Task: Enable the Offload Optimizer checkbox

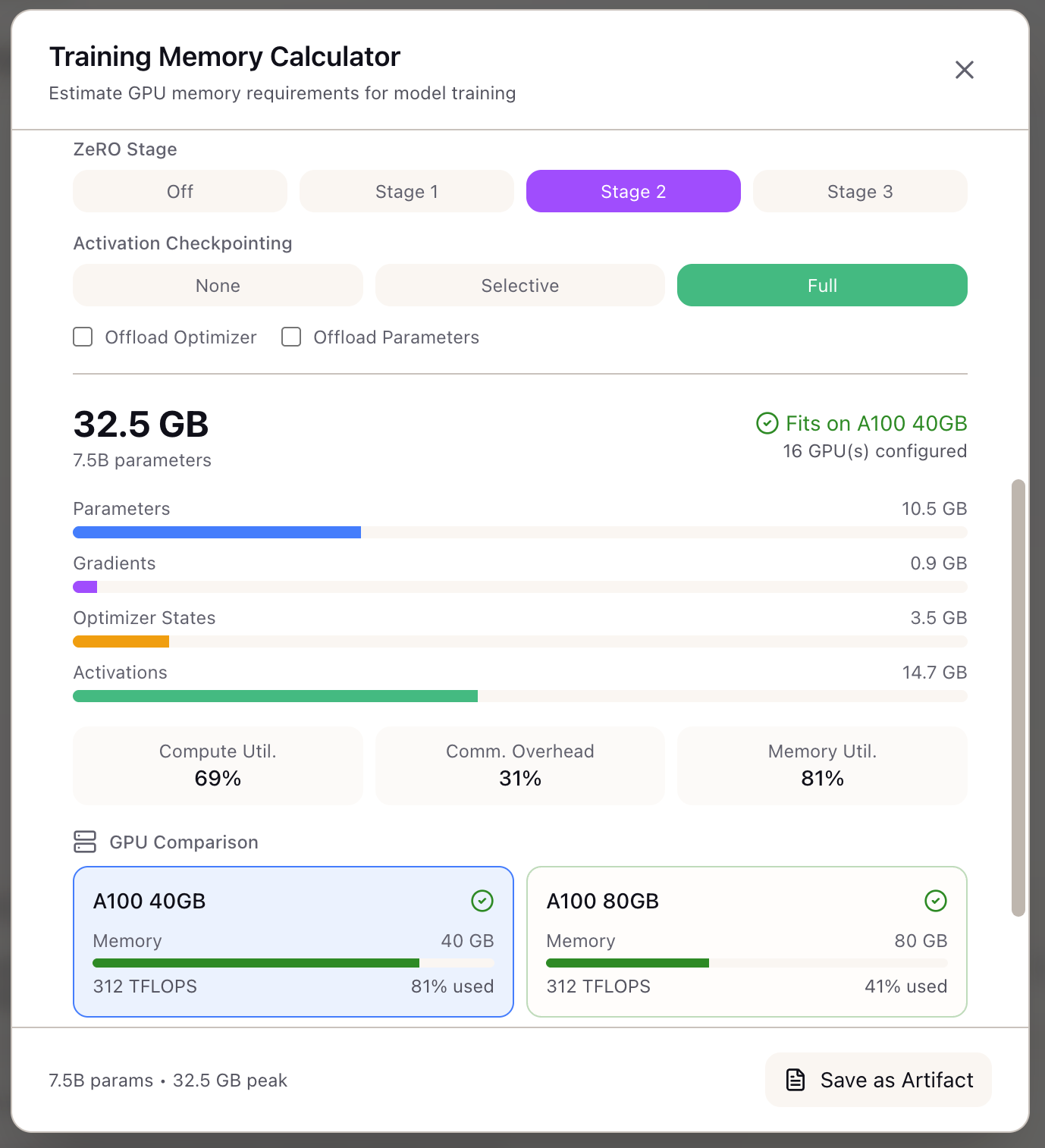Action: click(82, 337)
